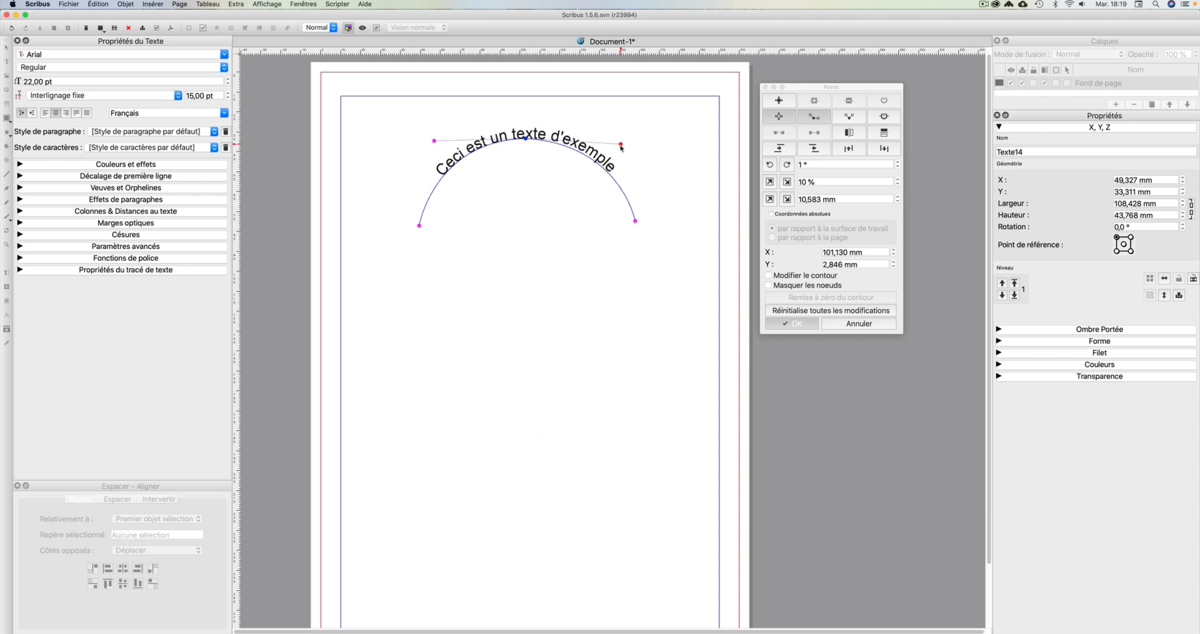Check the Modifier le contour checkbox
This screenshot has height=634, width=1200.
769,275
